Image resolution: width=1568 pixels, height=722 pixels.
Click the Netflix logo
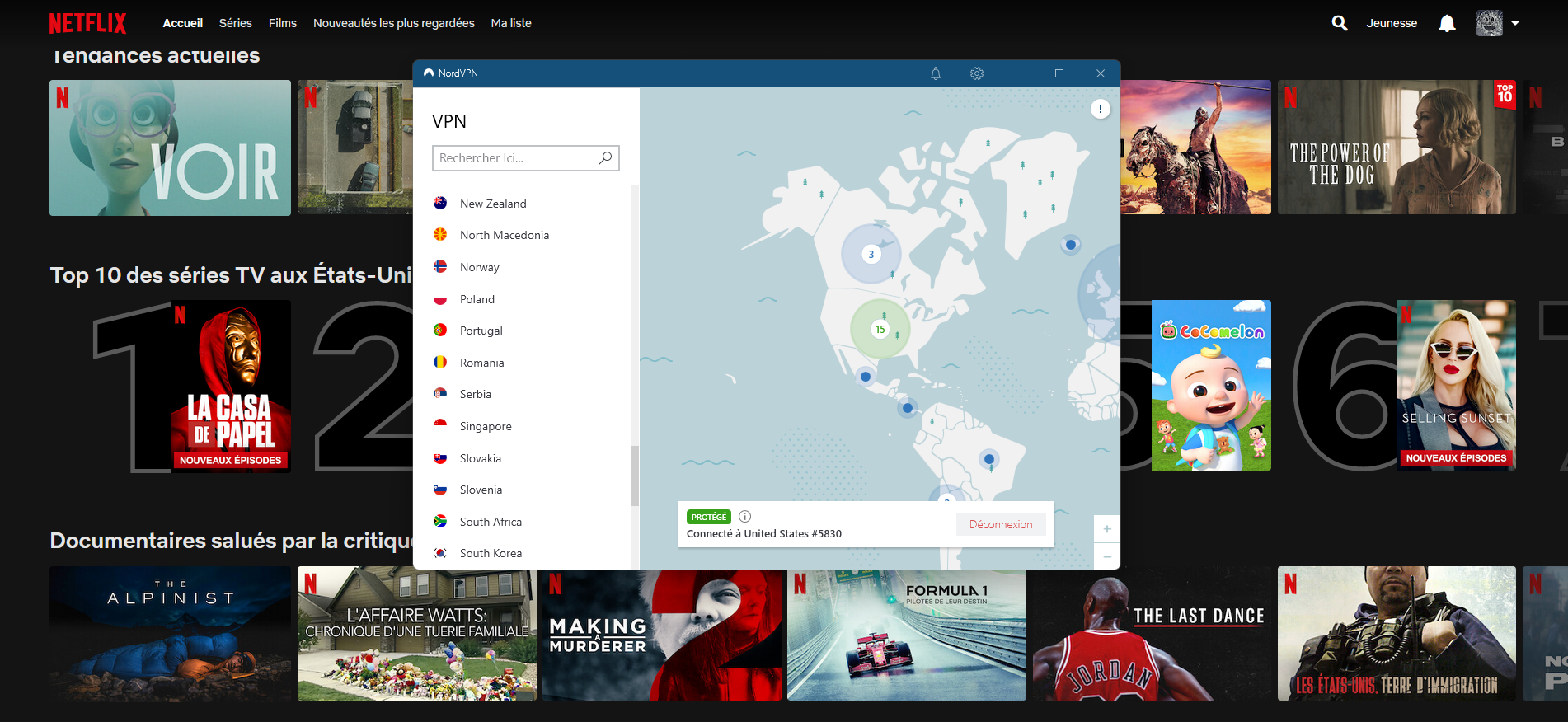click(x=87, y=23)
